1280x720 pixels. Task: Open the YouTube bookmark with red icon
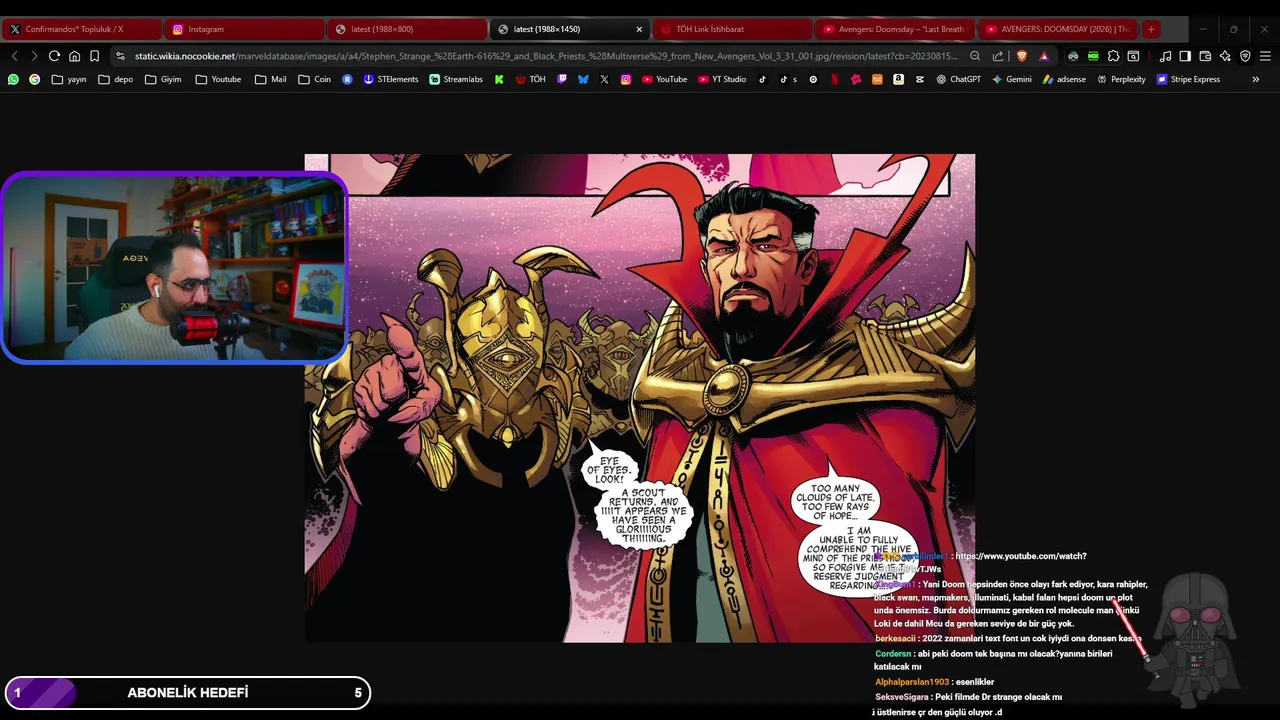(x=665, y=79)
